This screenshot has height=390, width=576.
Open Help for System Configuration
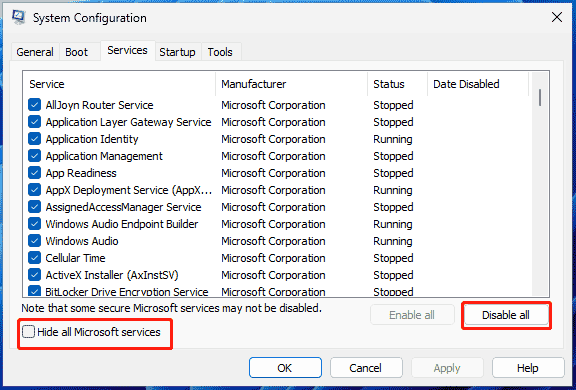coord(528,368)
